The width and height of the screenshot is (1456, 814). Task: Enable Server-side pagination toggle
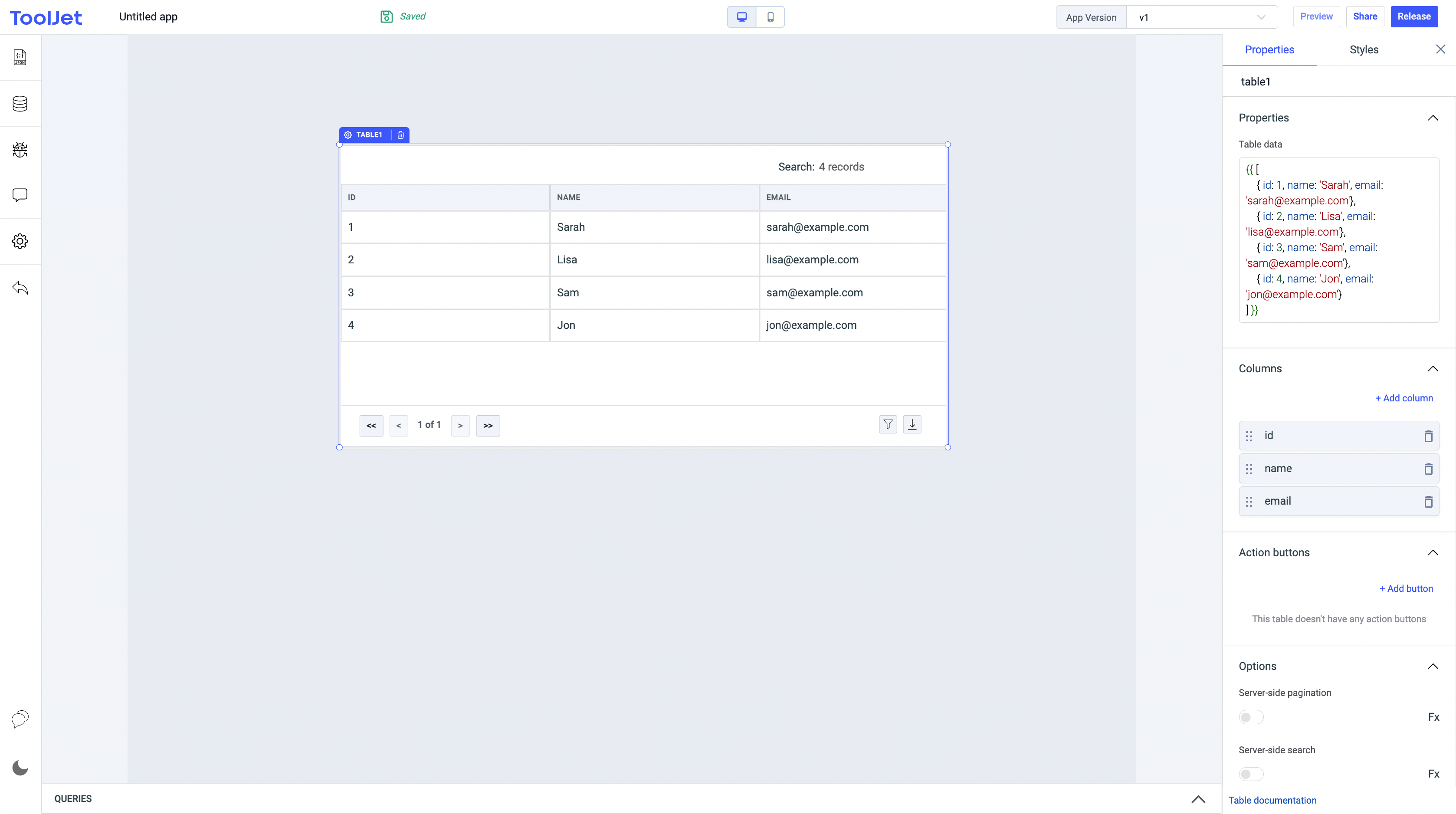pos(1251,717)
